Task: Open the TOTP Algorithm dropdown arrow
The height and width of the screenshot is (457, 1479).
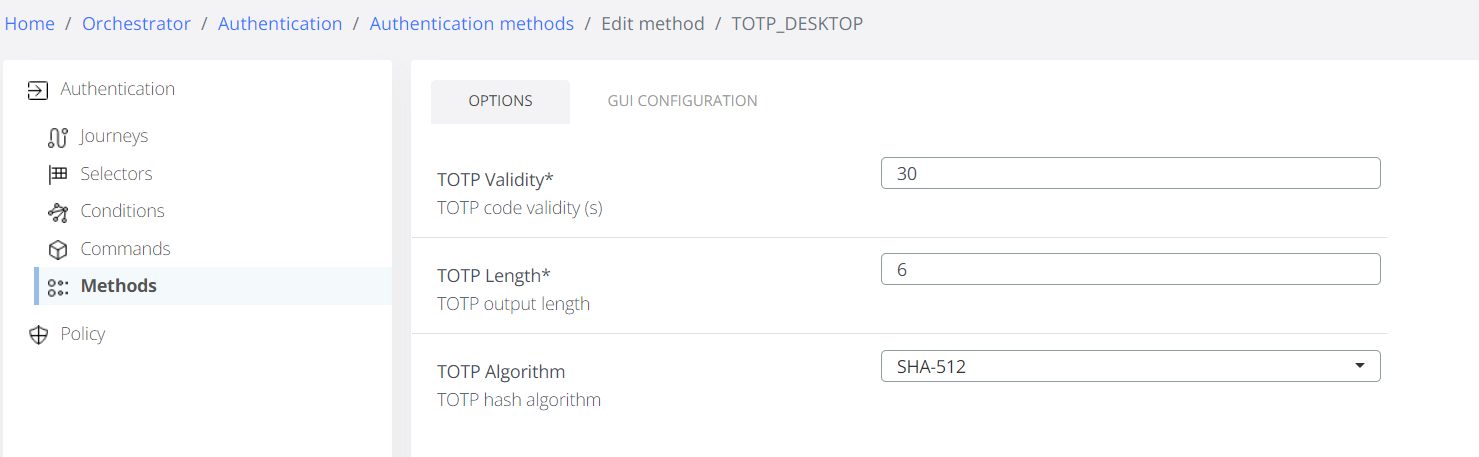Action: point(1359,366)
